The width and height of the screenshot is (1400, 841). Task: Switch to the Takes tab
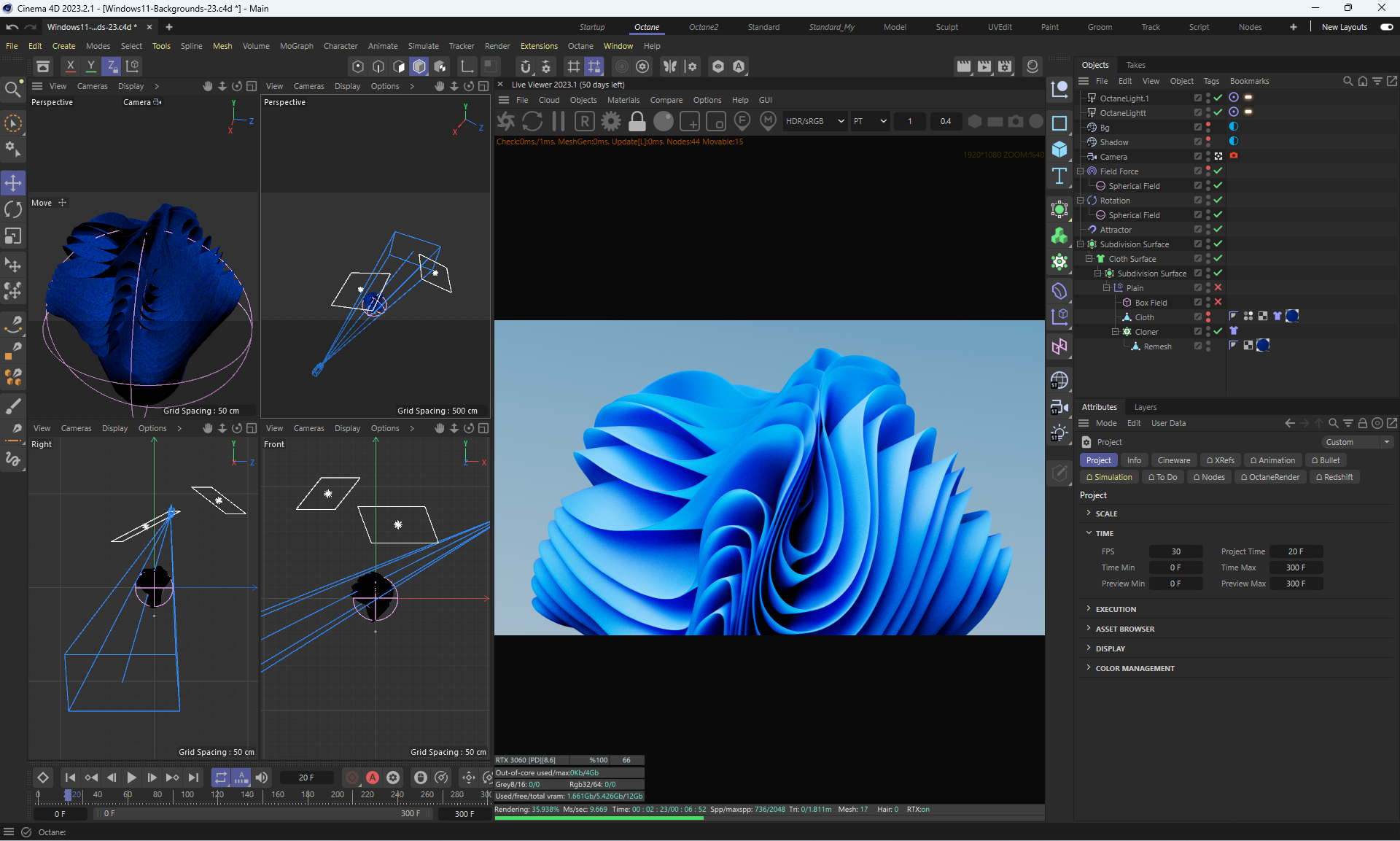click(1135, 65)
